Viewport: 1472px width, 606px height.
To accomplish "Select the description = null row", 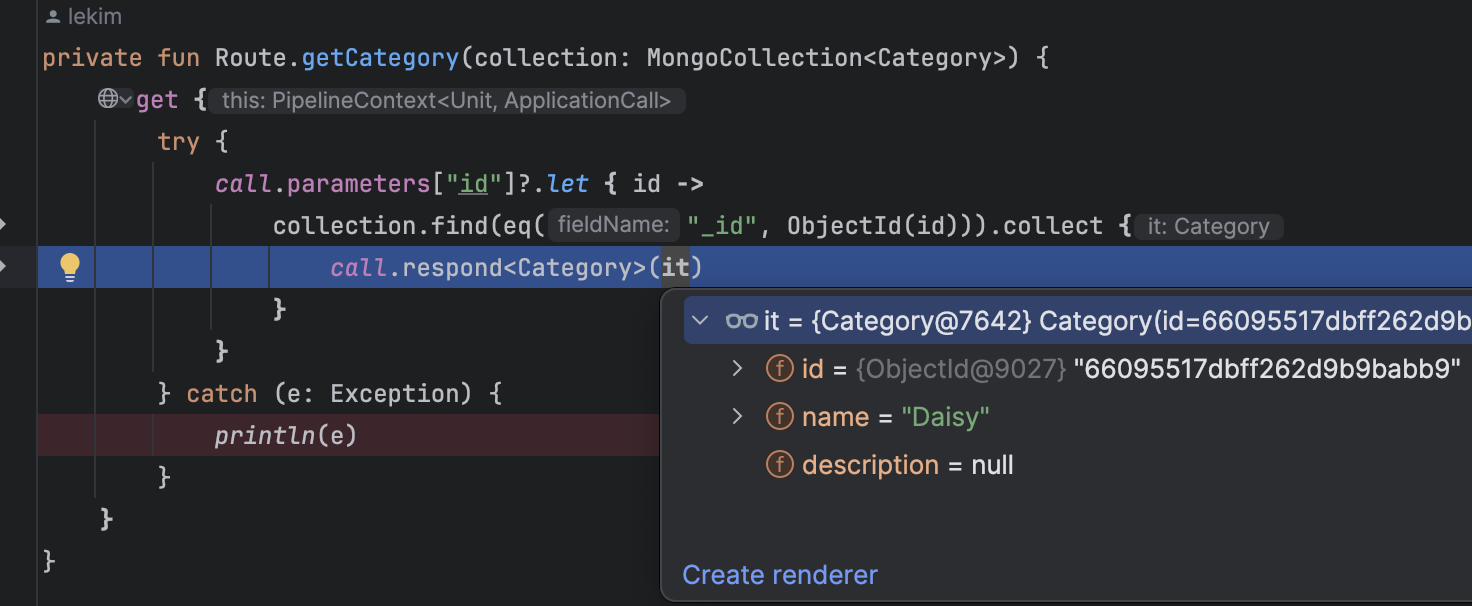I will tap(907, 465).
